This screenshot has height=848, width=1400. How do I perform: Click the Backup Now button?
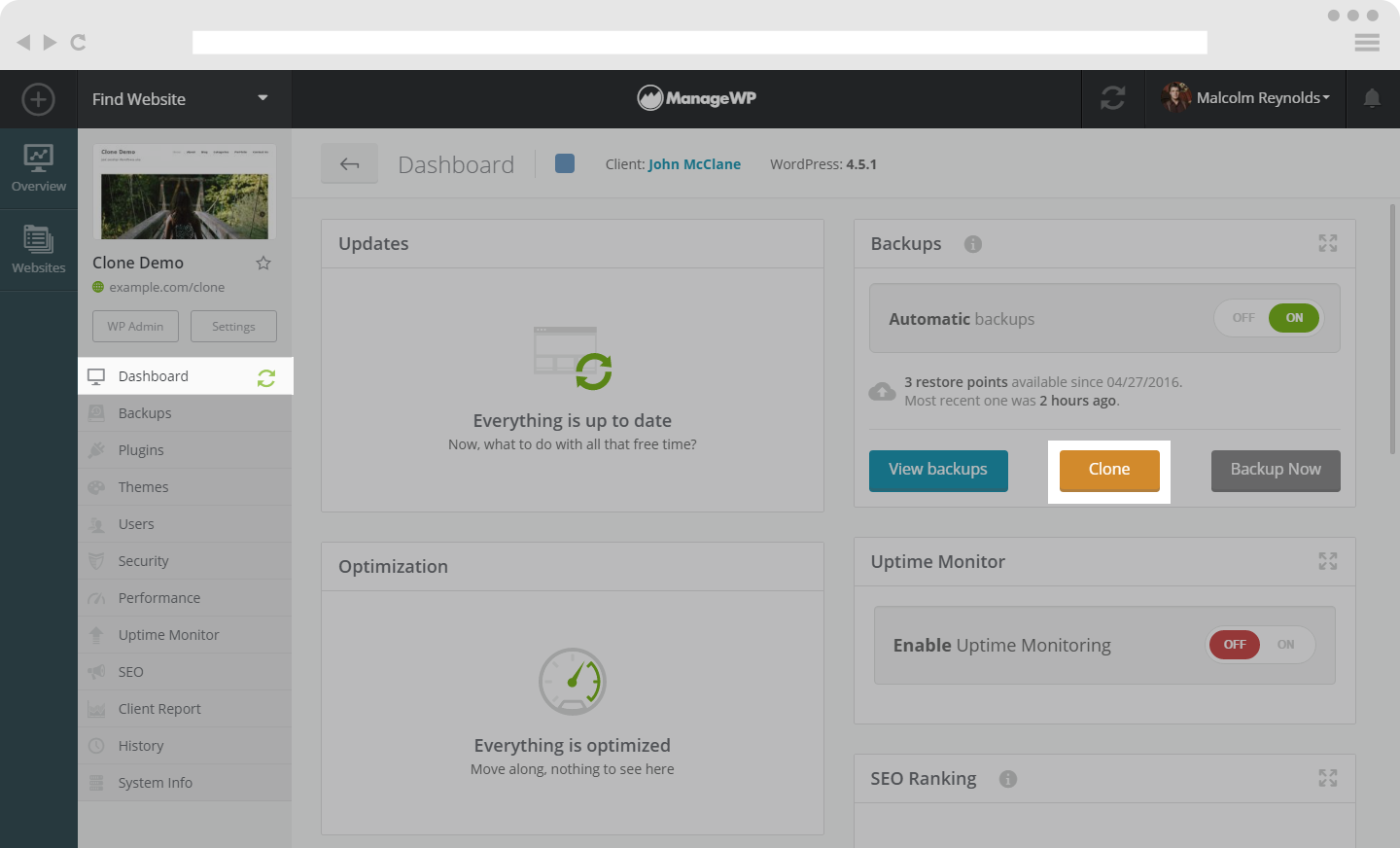tap(1276, 471)
